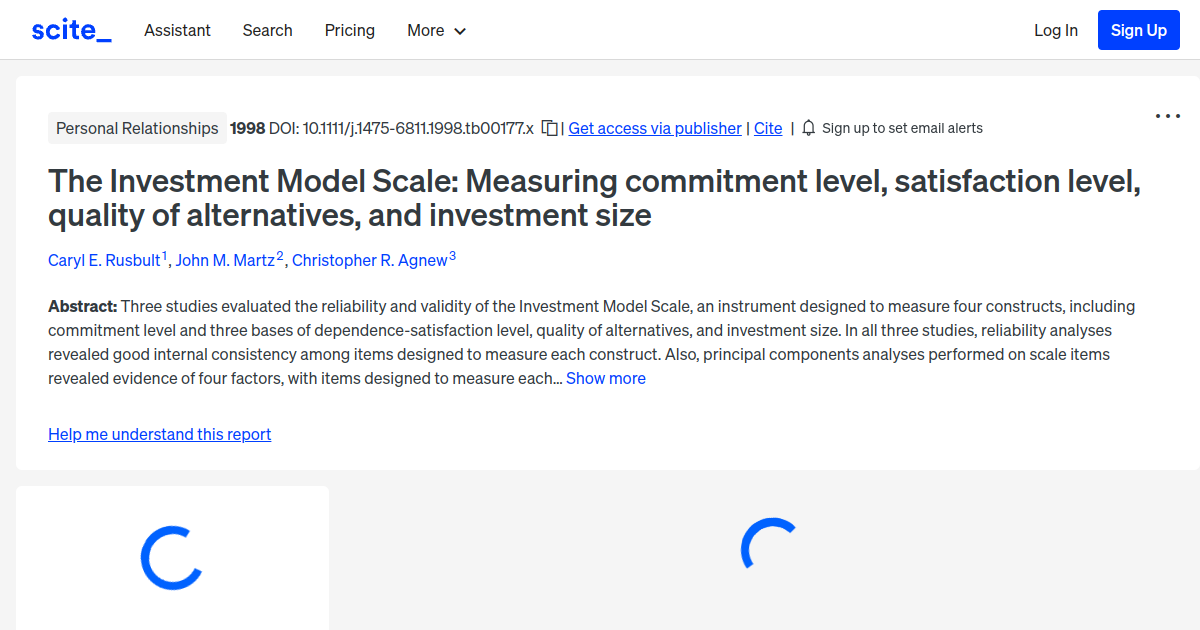Click the Personal Relationships journal tag
This screenshot has width=1200, height=630.
(x=137, y=128)
